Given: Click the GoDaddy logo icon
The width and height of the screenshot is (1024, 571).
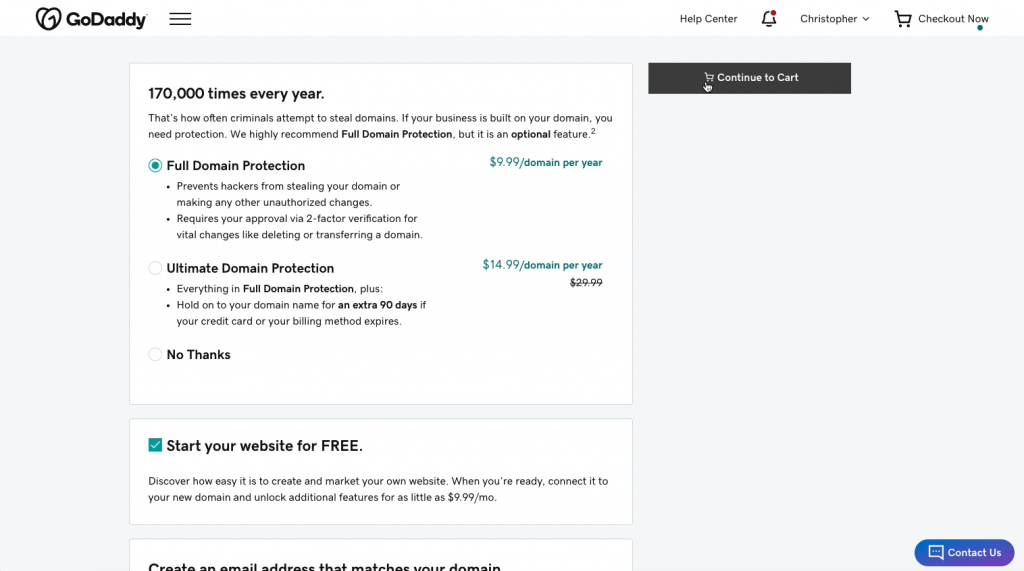Looking at the screenshot, I should tap(48, 19).
